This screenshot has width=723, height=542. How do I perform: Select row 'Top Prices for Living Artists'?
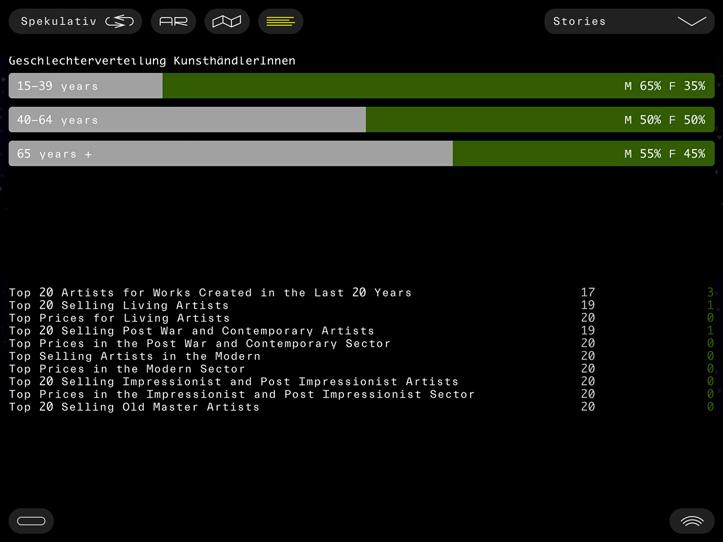(362, 318)
